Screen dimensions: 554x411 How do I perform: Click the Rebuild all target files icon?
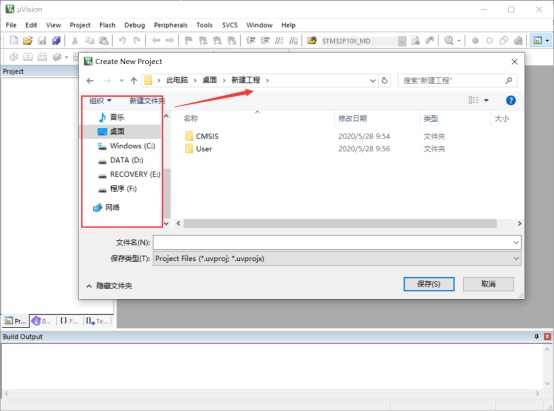42,57
